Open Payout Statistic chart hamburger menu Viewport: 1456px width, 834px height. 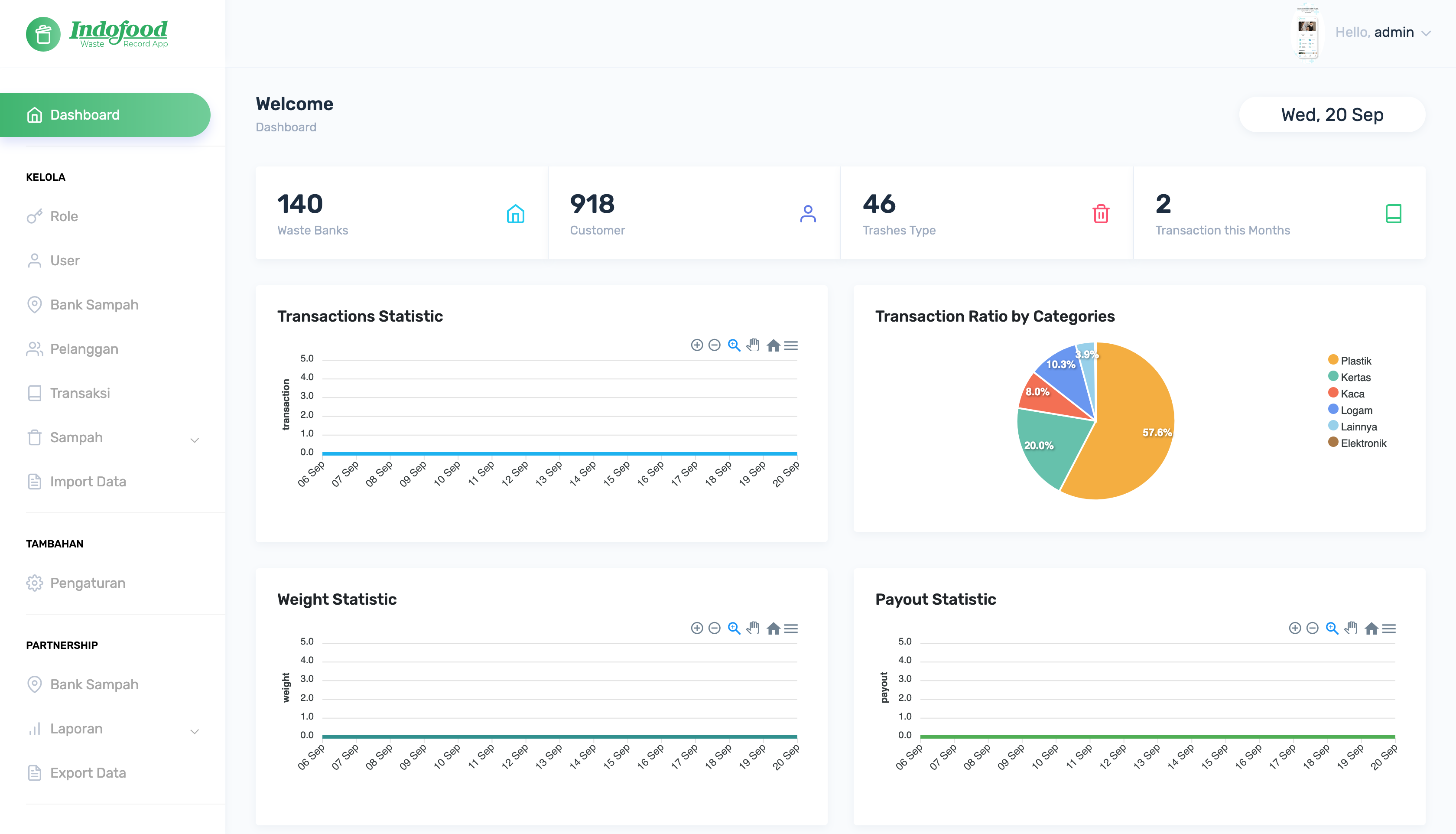(x=1388, y=629)
